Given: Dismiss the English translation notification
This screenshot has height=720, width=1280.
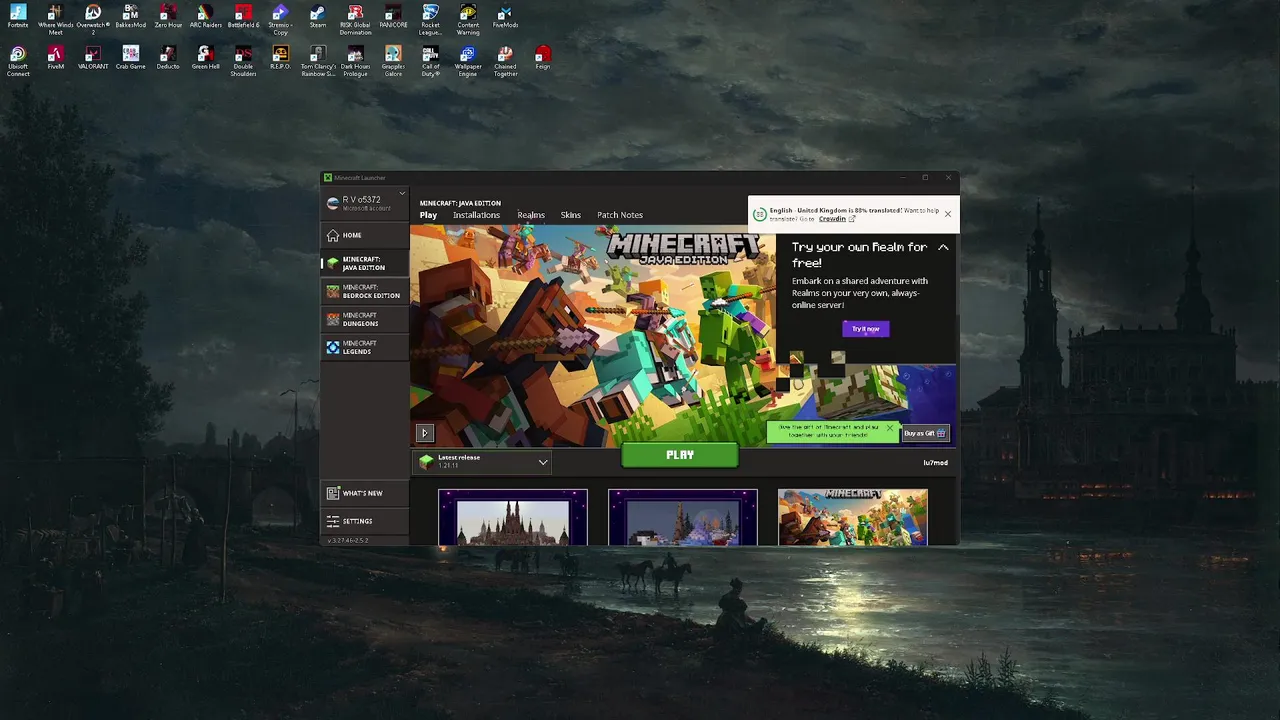Looking at the screenshot, I should pos(948,214).
